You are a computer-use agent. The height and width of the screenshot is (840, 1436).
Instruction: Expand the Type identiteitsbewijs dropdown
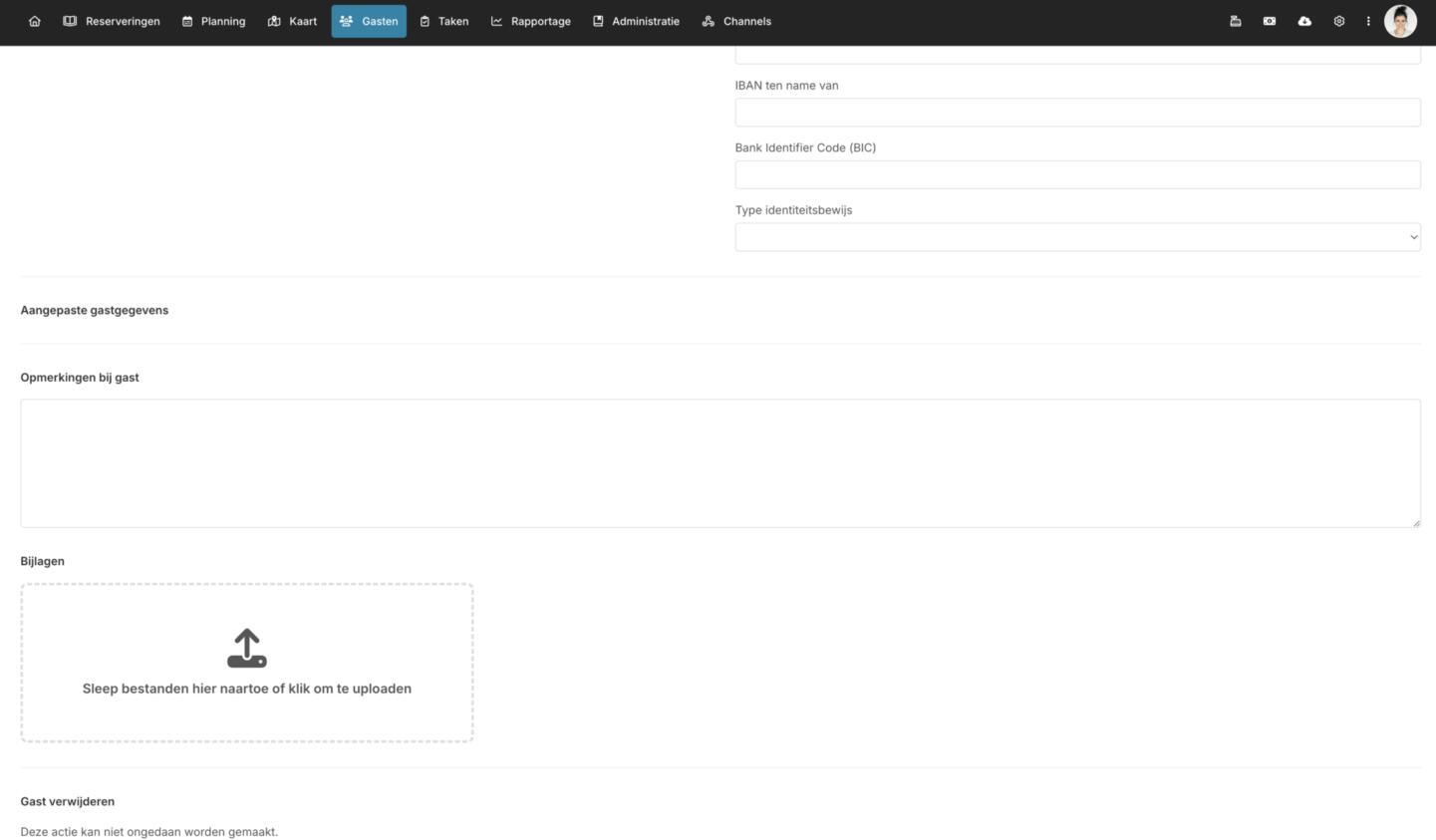coord(1077,237)
